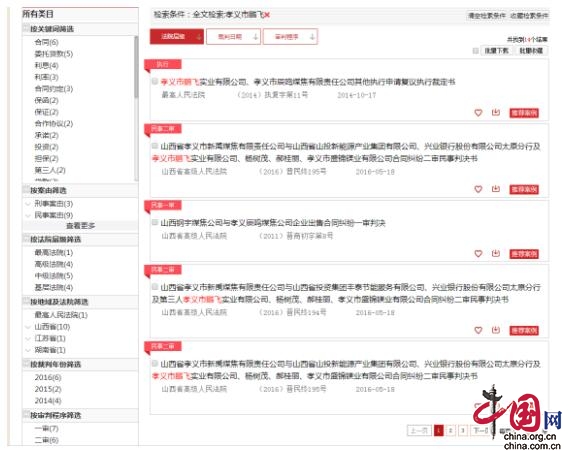Expand the 山西省(10) region node
The height and width of the screenshot is (451, 569).
[28, 327]
